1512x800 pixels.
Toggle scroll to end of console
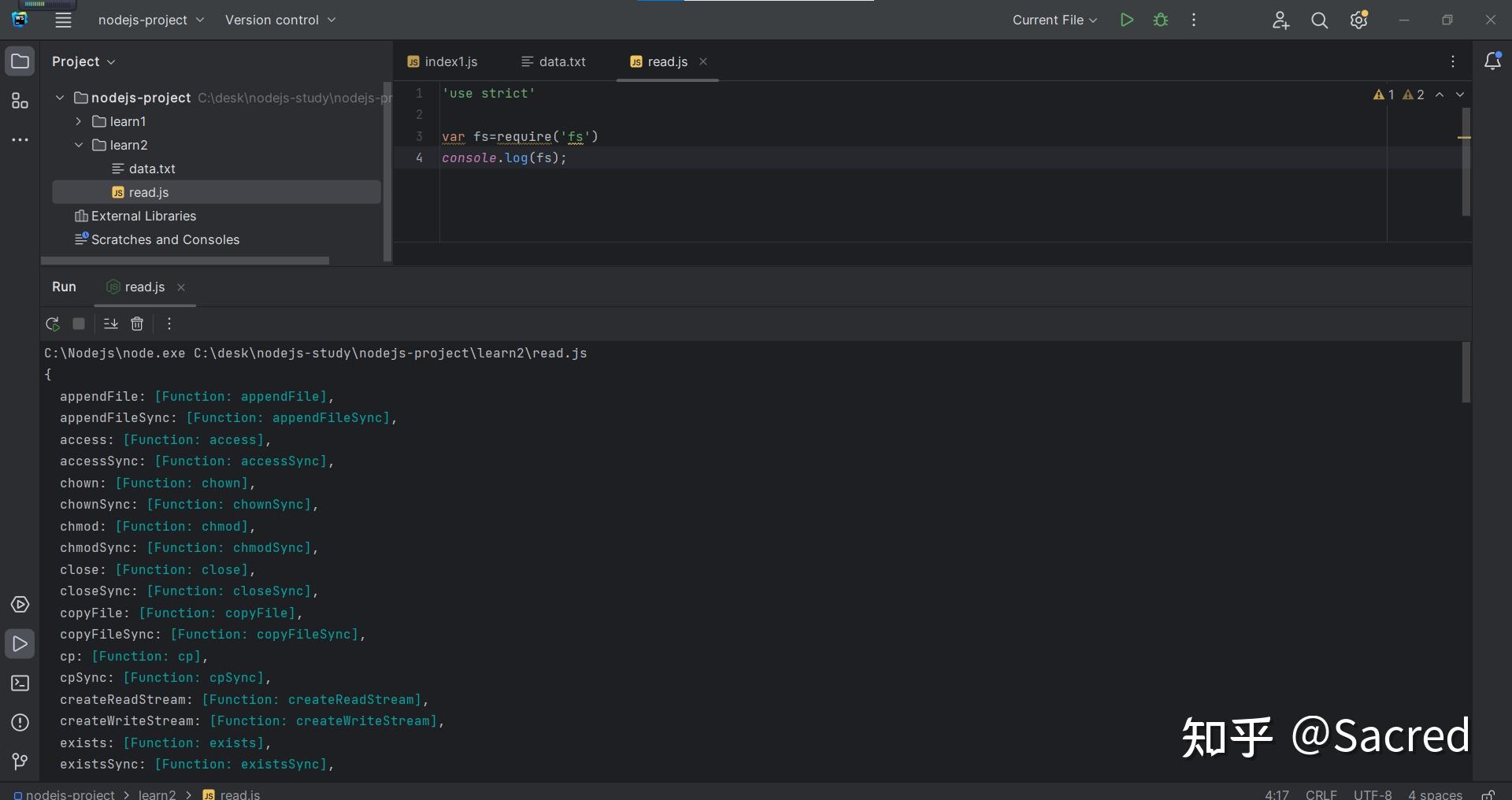(x=110, y=324)
